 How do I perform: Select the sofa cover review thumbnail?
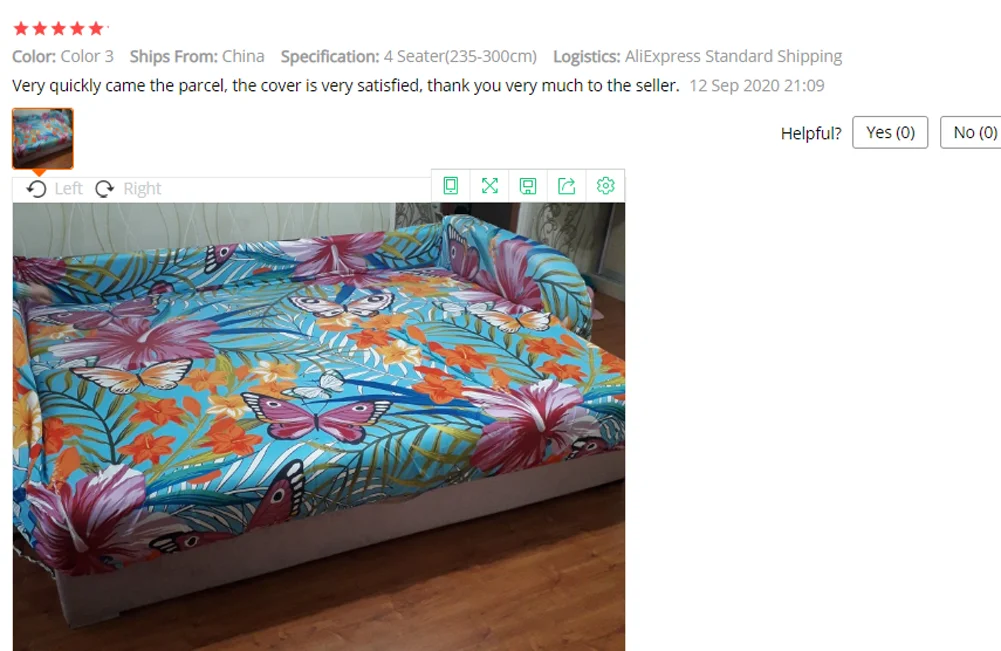point(43,138)
